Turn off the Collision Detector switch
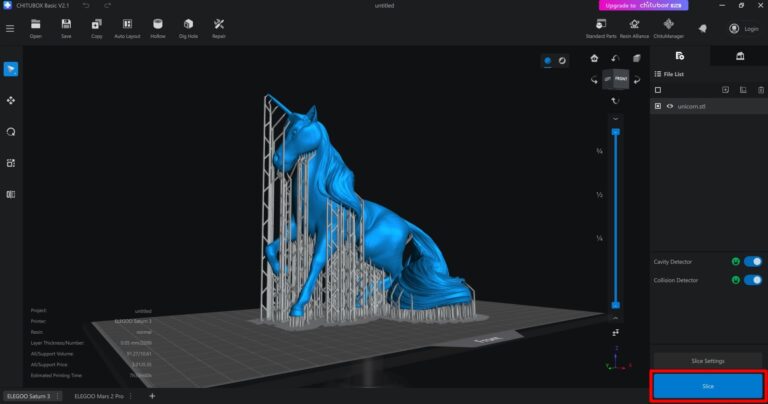The width and height of the screenshot is (768, 404). tap(752, 280)
